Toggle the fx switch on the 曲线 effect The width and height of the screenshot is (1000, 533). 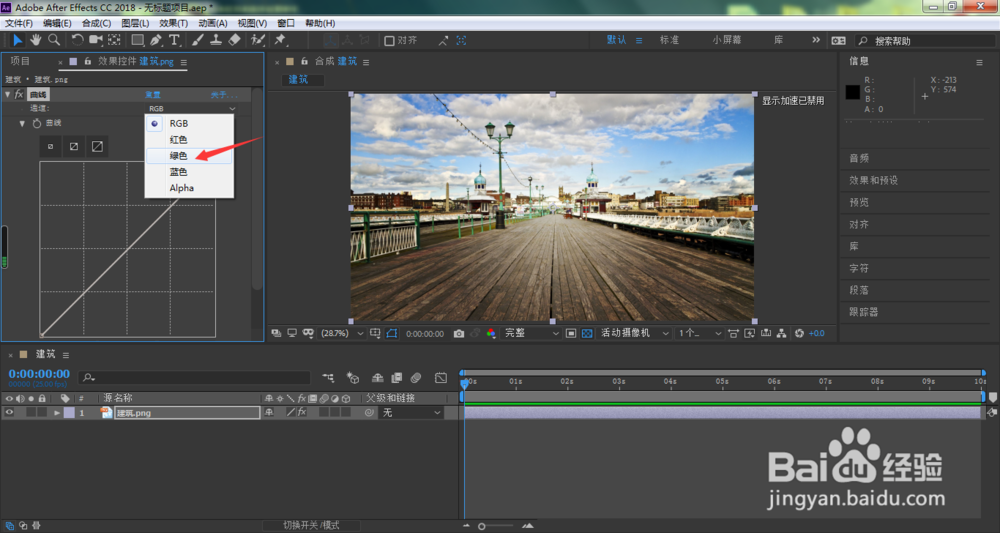(19, 94)
